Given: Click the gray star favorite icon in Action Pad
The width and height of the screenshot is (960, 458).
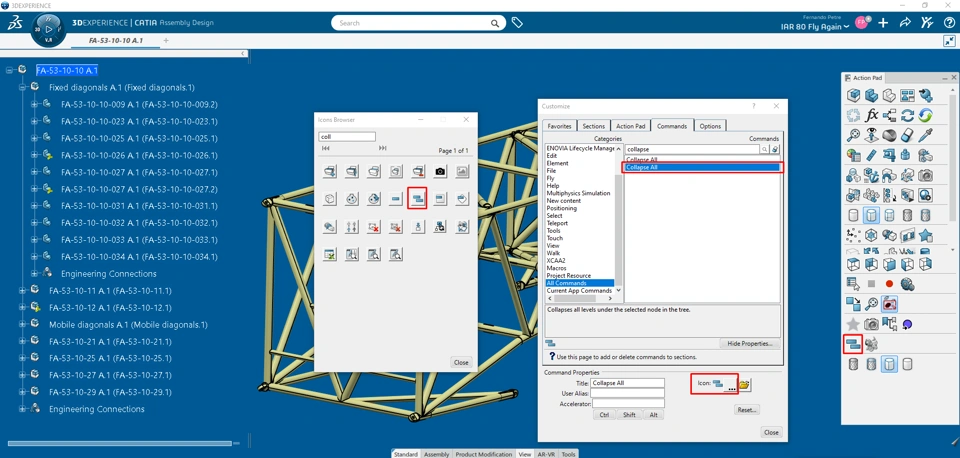Looking at the screenshot, I should pyautogui.click(x=852, y=324).
